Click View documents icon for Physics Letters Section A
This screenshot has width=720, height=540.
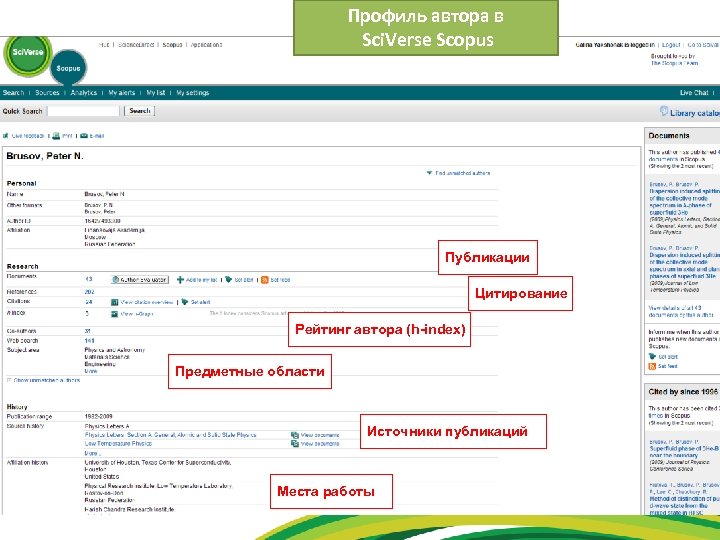pyautogui.click(x=295, y=435)
